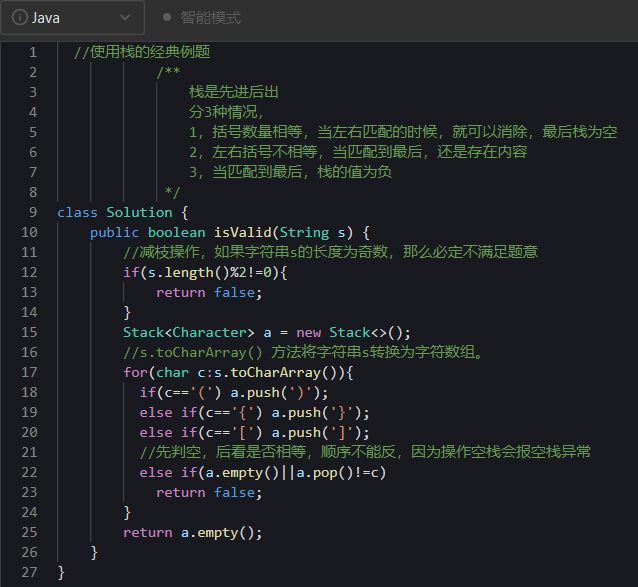This screenshot has height=587, width=638.
Task: Click return false on line 13
Action: coord(209,292)
